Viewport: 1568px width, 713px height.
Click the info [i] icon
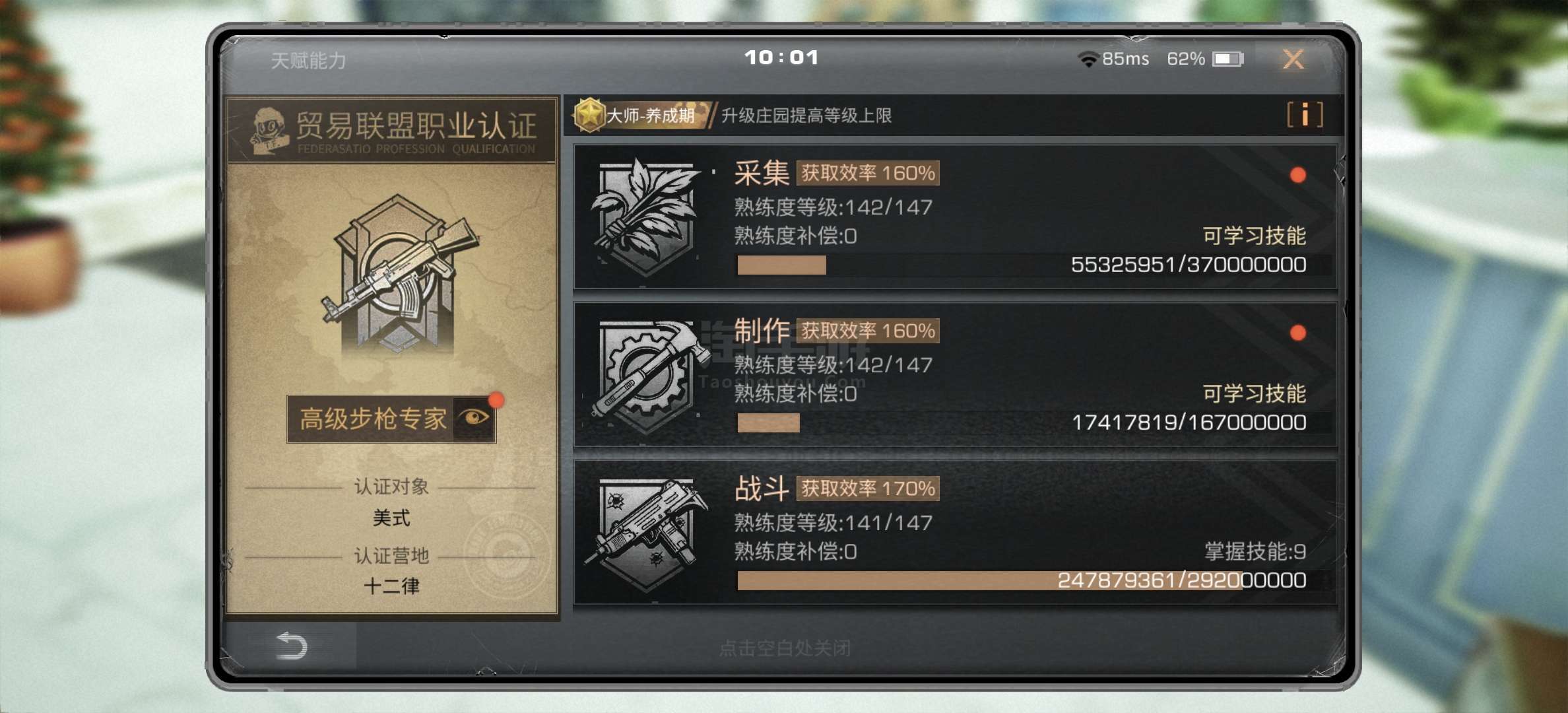pyautogui.click(x=1305, y=115)
